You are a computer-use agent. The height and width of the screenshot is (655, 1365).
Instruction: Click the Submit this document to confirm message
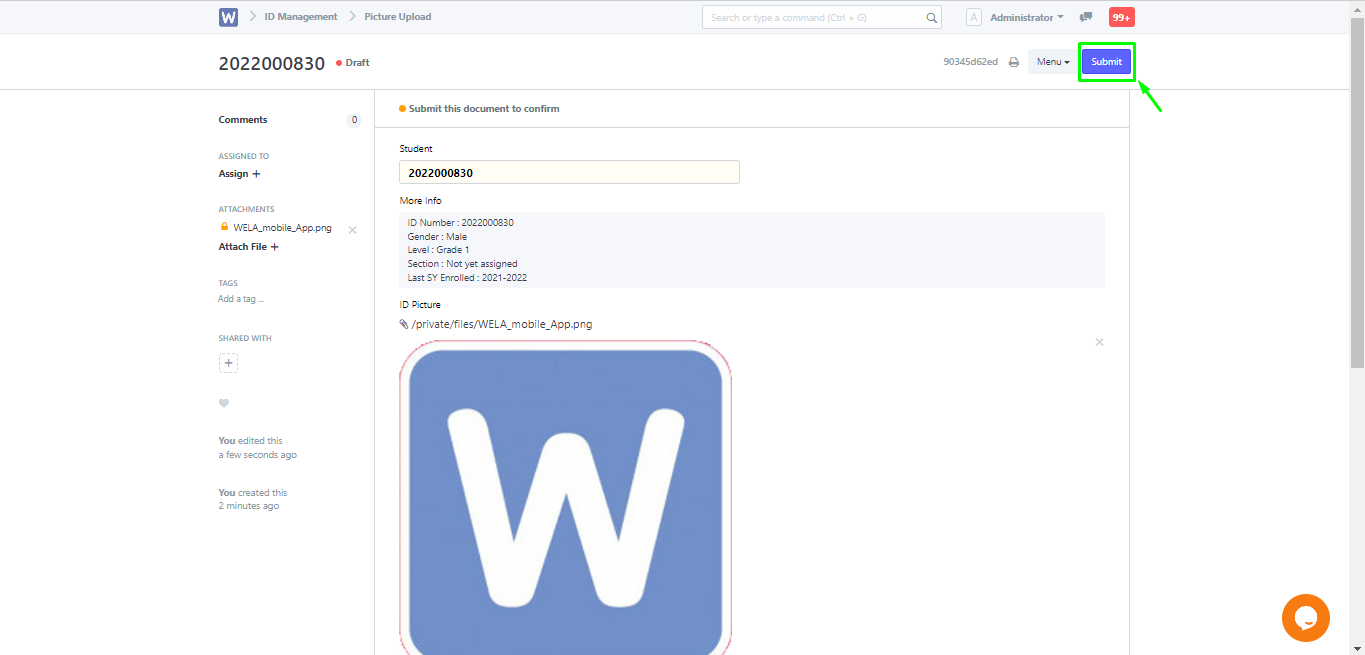click(484, 109)
